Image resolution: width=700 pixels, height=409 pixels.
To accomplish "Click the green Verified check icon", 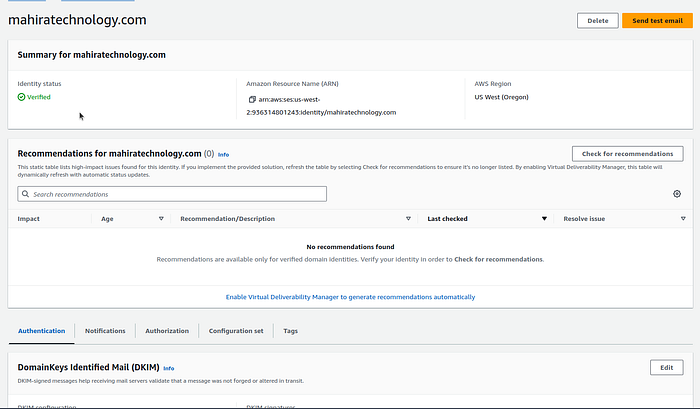I will point(21,97).
